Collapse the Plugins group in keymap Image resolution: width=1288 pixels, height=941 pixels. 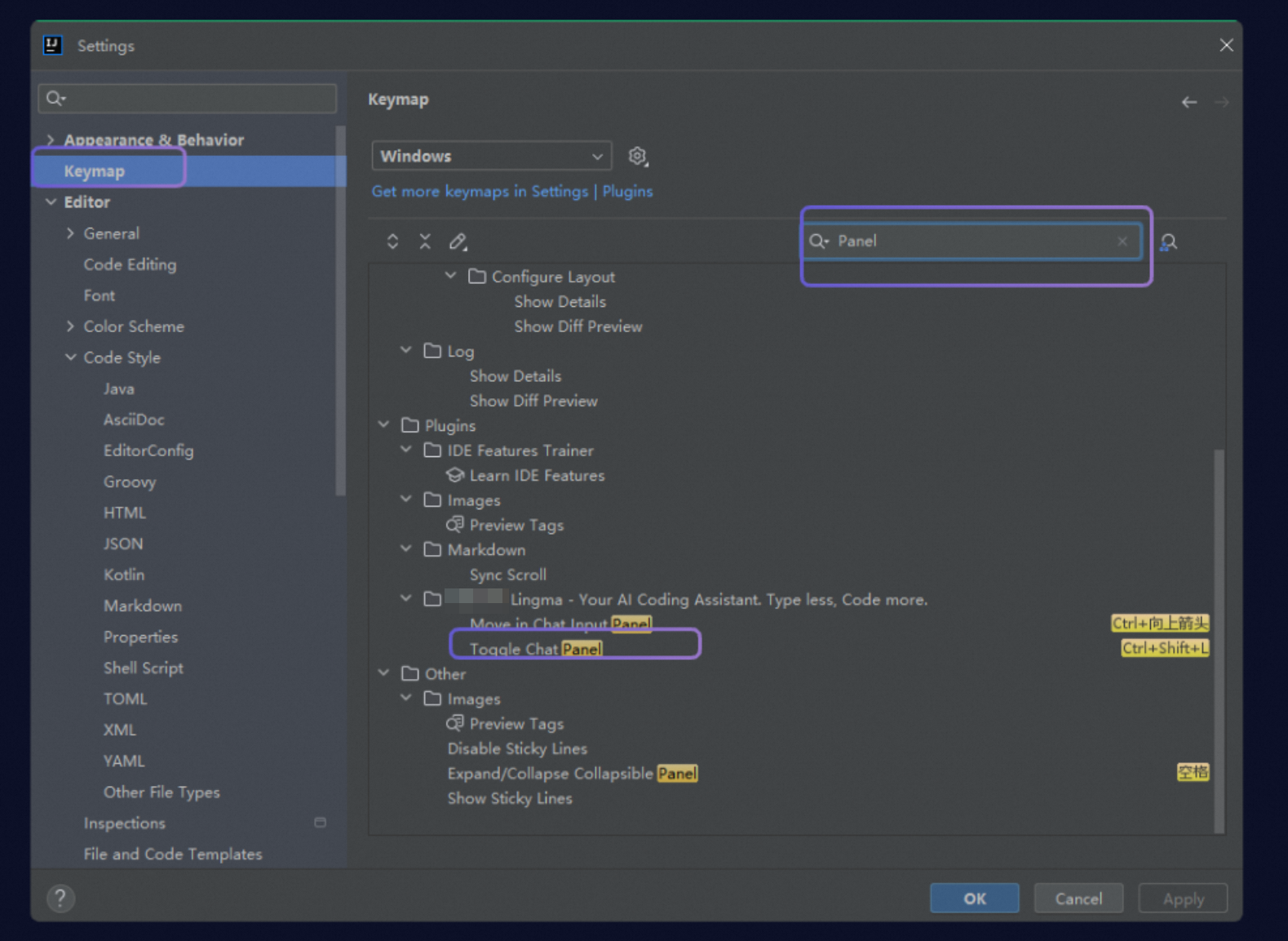tap(383, 424)
